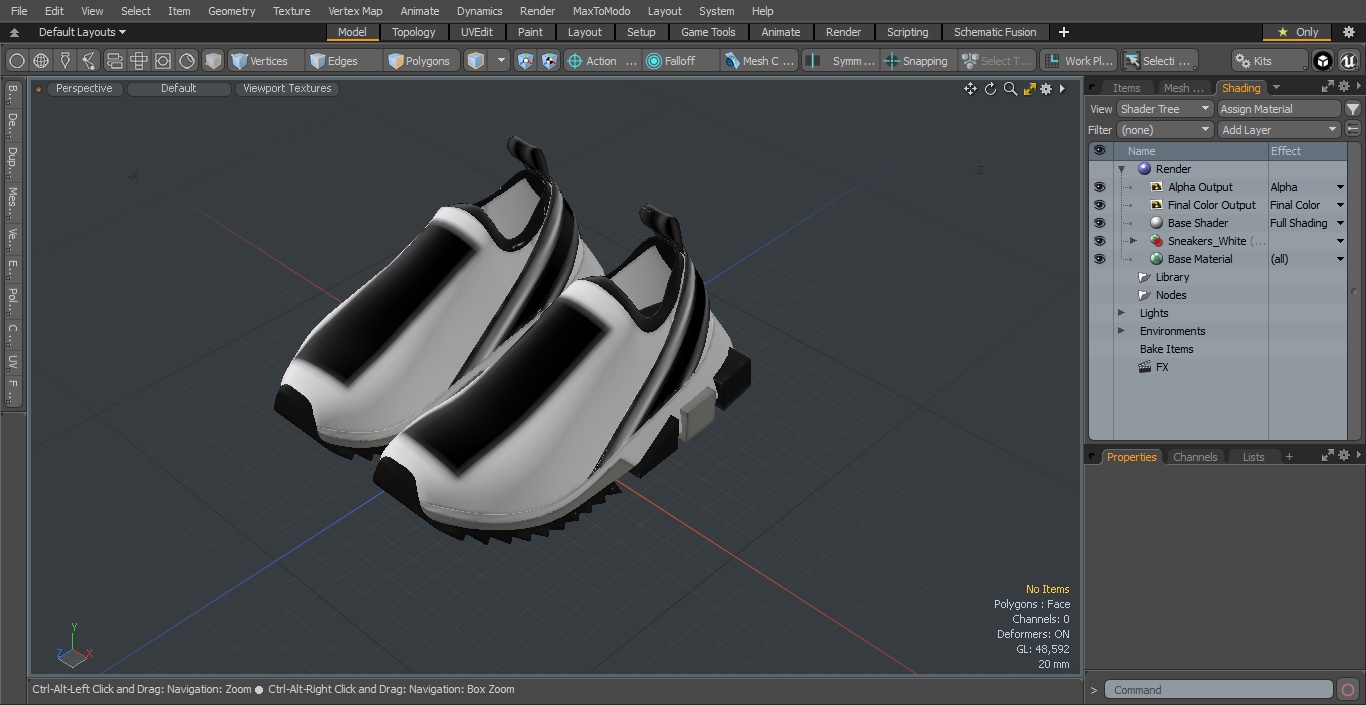Viewport: 1366px width, 705px height.
Task: Click the funnel filter icon beside Assign Material
Action: tap(1352, 109)
